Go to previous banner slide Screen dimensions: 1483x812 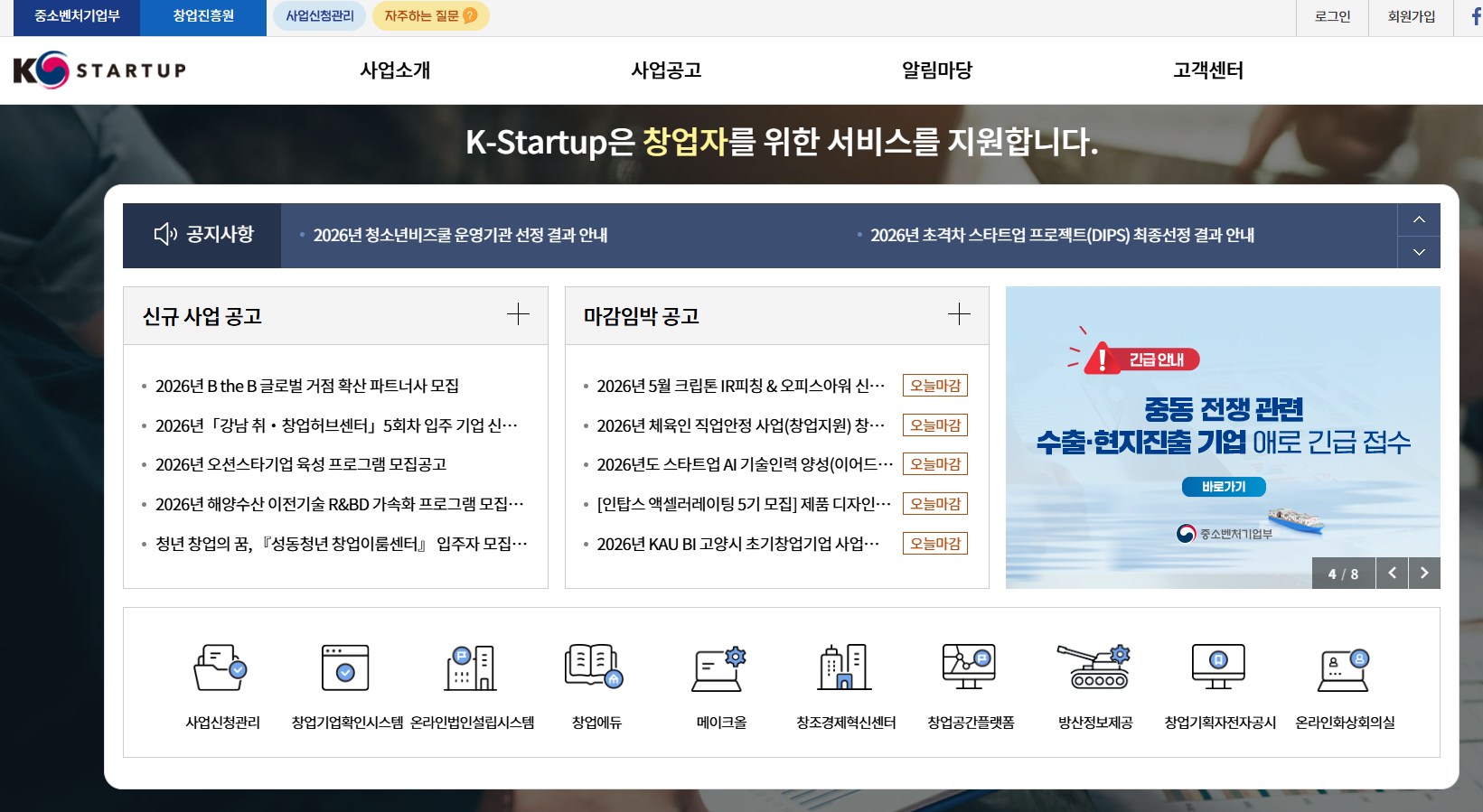coord(1392,573)
